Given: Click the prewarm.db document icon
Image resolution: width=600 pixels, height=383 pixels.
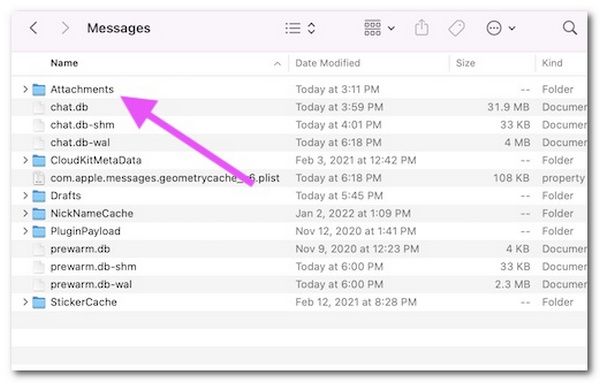Looking at the screenshot, I should tap(39, 249).
